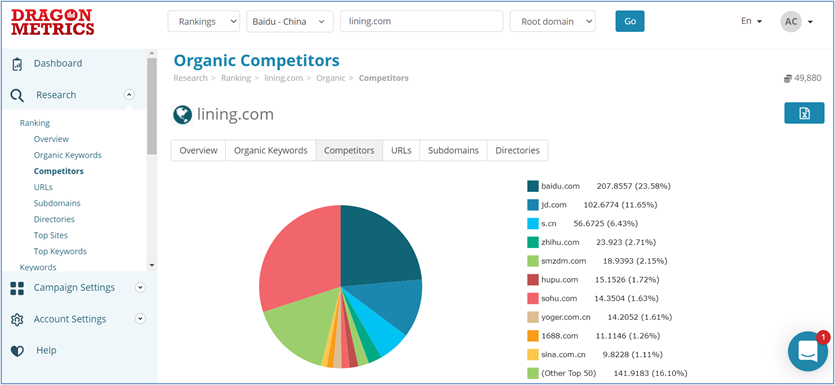Click the Research magnifier icon
The height and width of the screenshot is (385, 835).
click(17, 95)
